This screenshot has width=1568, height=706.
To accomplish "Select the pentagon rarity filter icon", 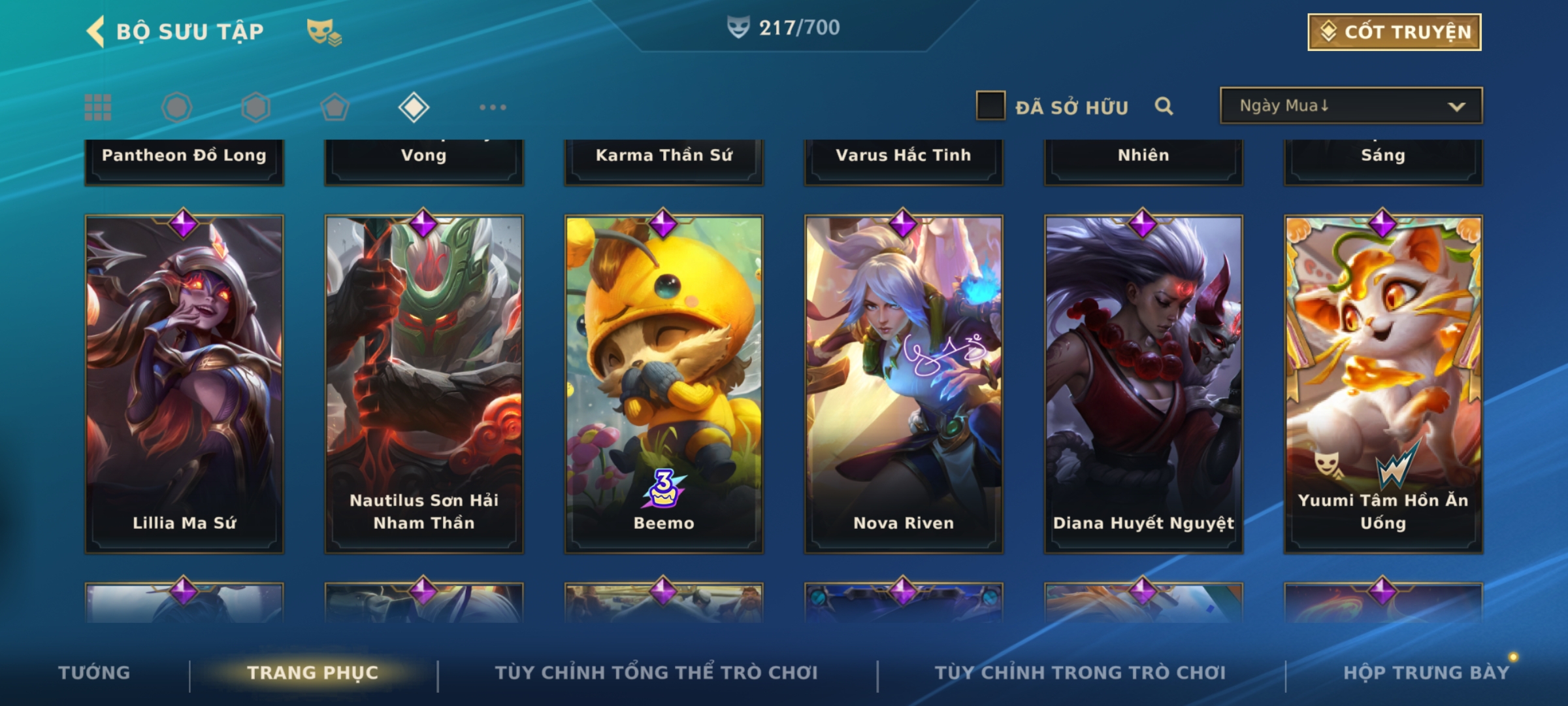I will click(x=335, y=107).
